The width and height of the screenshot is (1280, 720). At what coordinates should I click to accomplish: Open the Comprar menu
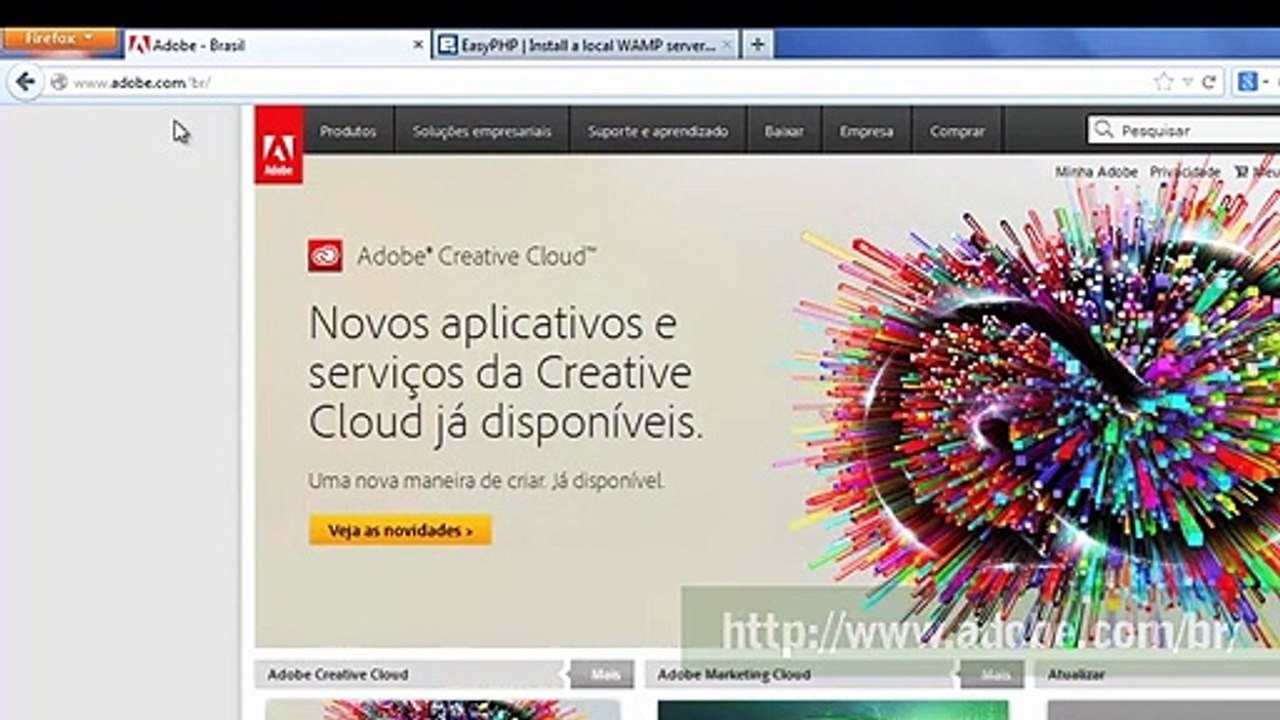coord(957,131)
